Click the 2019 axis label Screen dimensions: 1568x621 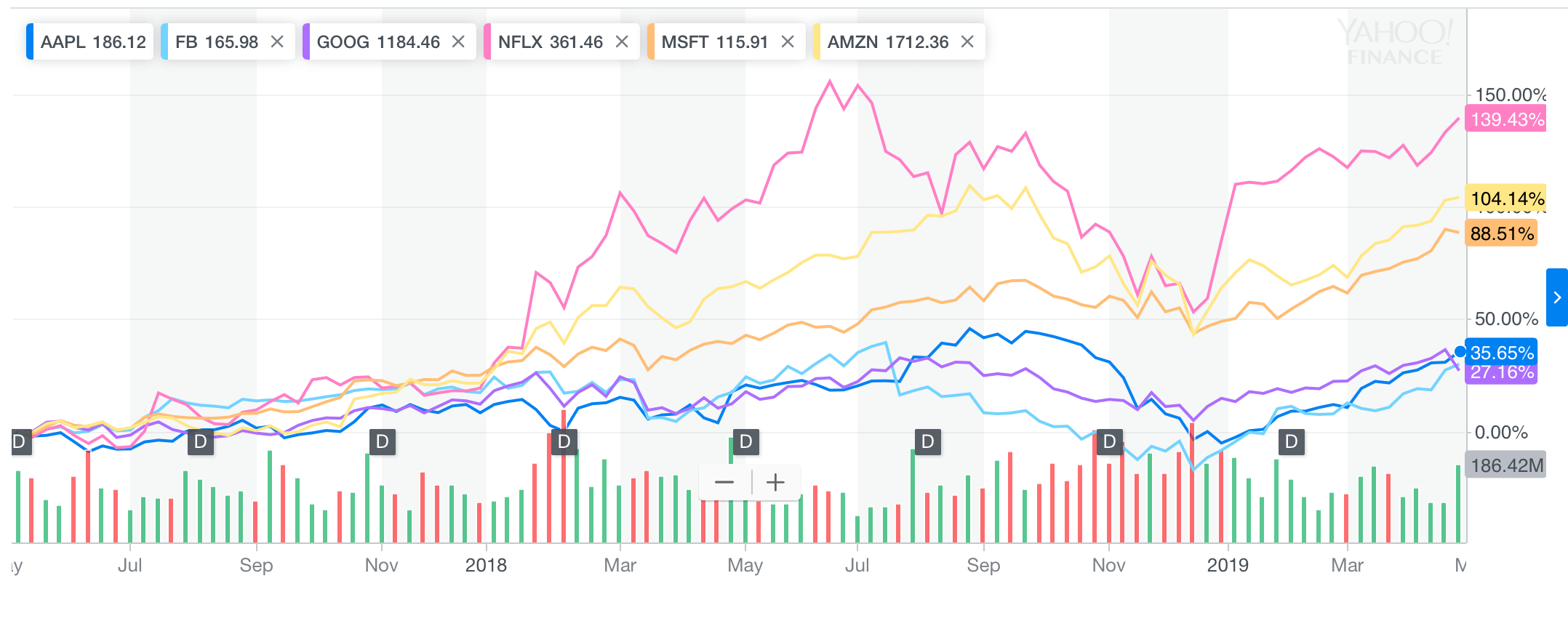(x=1228, y=565)
